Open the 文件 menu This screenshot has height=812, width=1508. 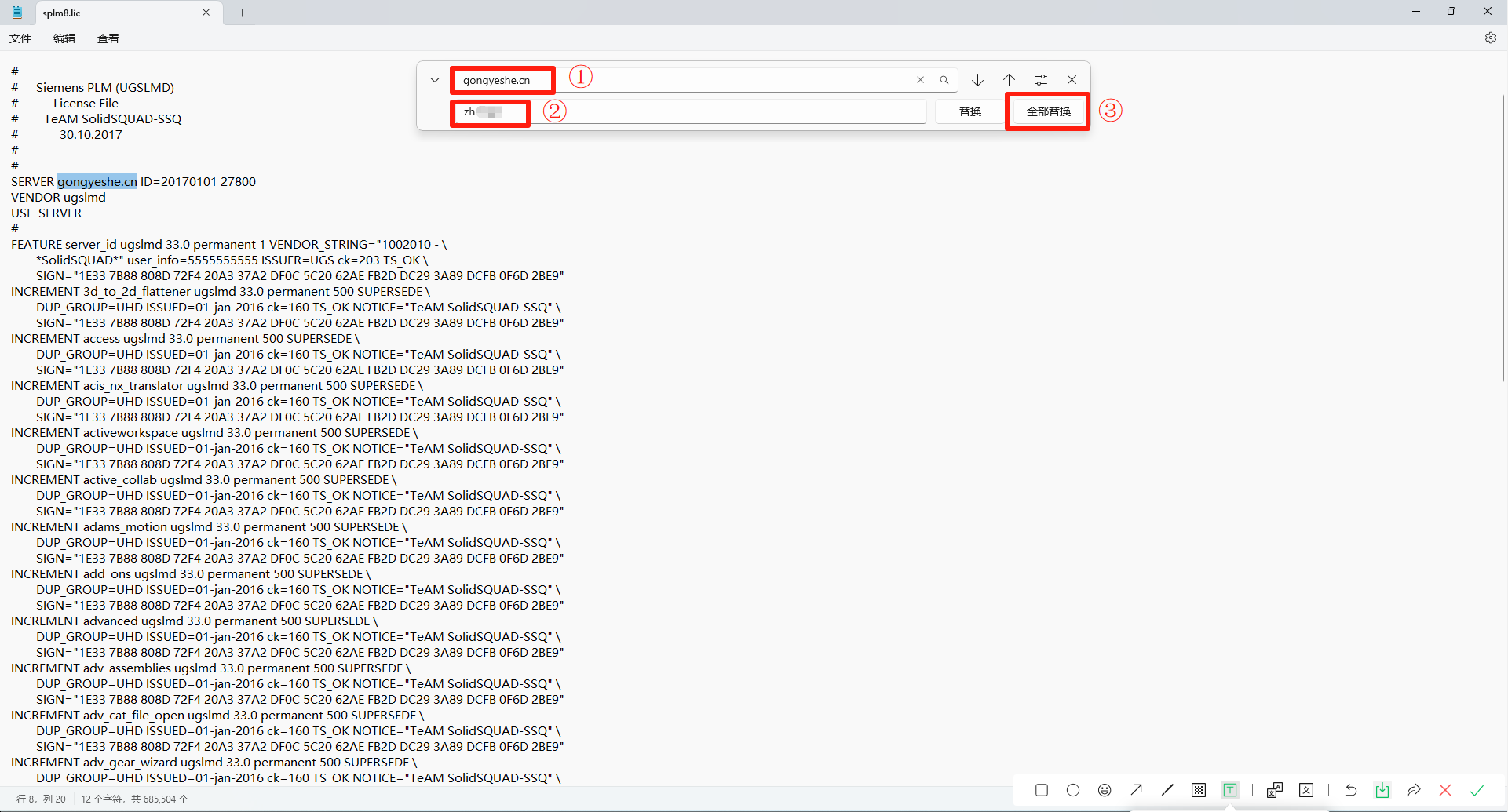[20, 38]
